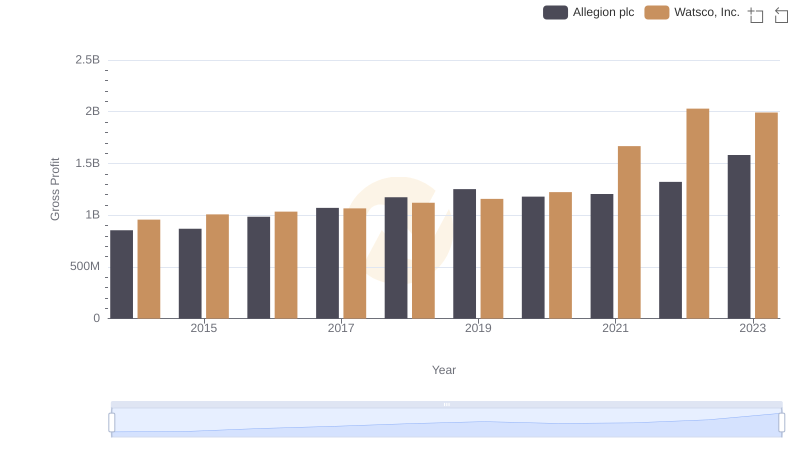This screenshot has width=800, height=461.
Task: Click the Watsco bar for 2022
Action: tap(697, 214)
